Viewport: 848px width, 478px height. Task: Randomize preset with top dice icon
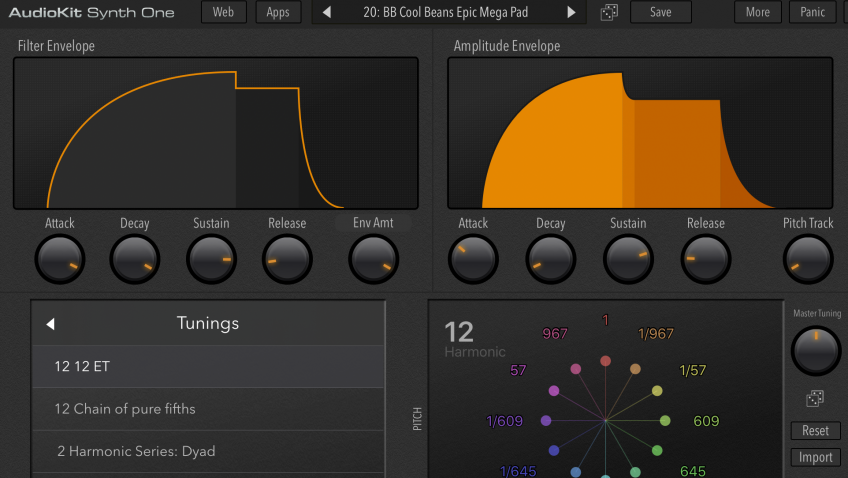(x=609, y=12)
